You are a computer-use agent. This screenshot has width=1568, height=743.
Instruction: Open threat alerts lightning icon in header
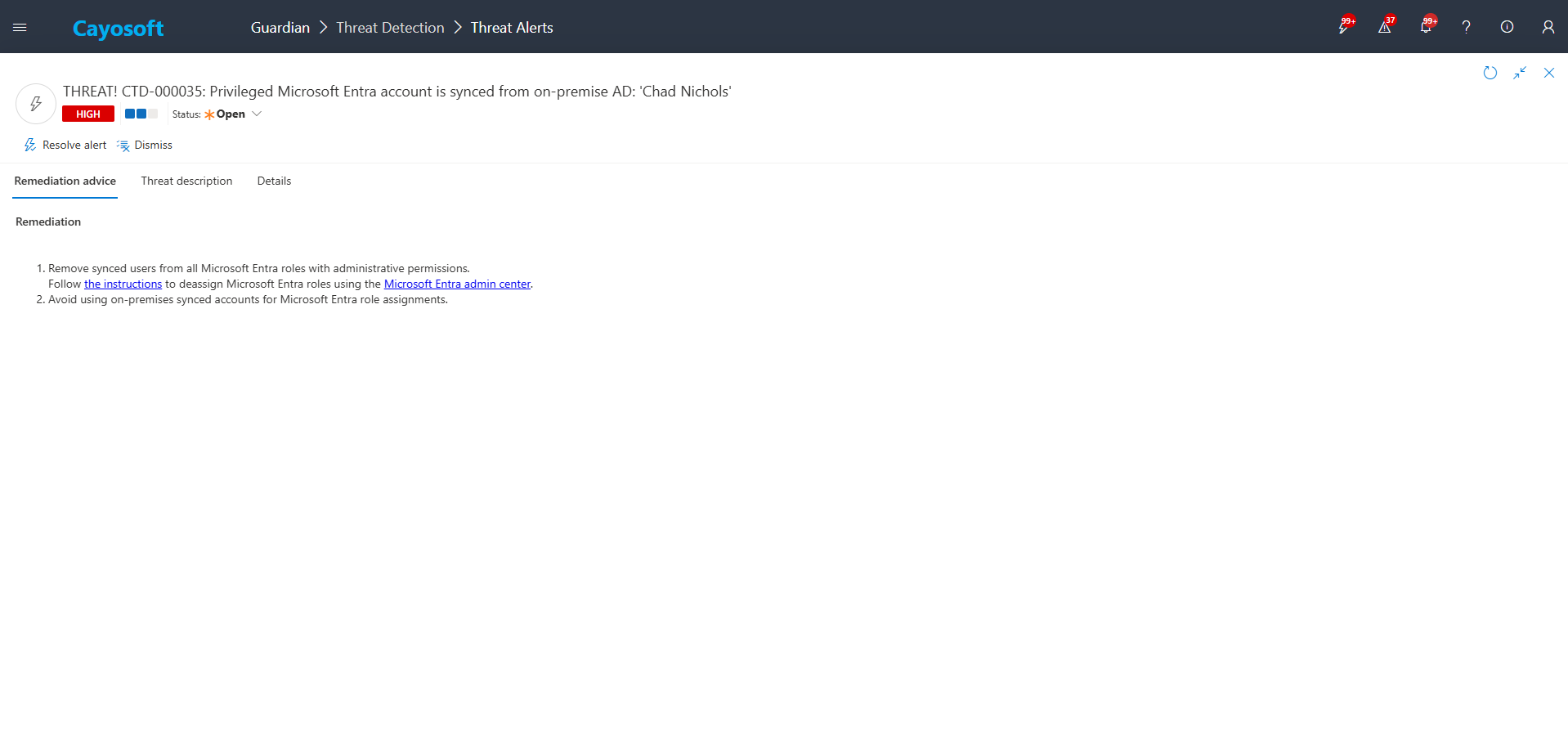coord(1343,27)
